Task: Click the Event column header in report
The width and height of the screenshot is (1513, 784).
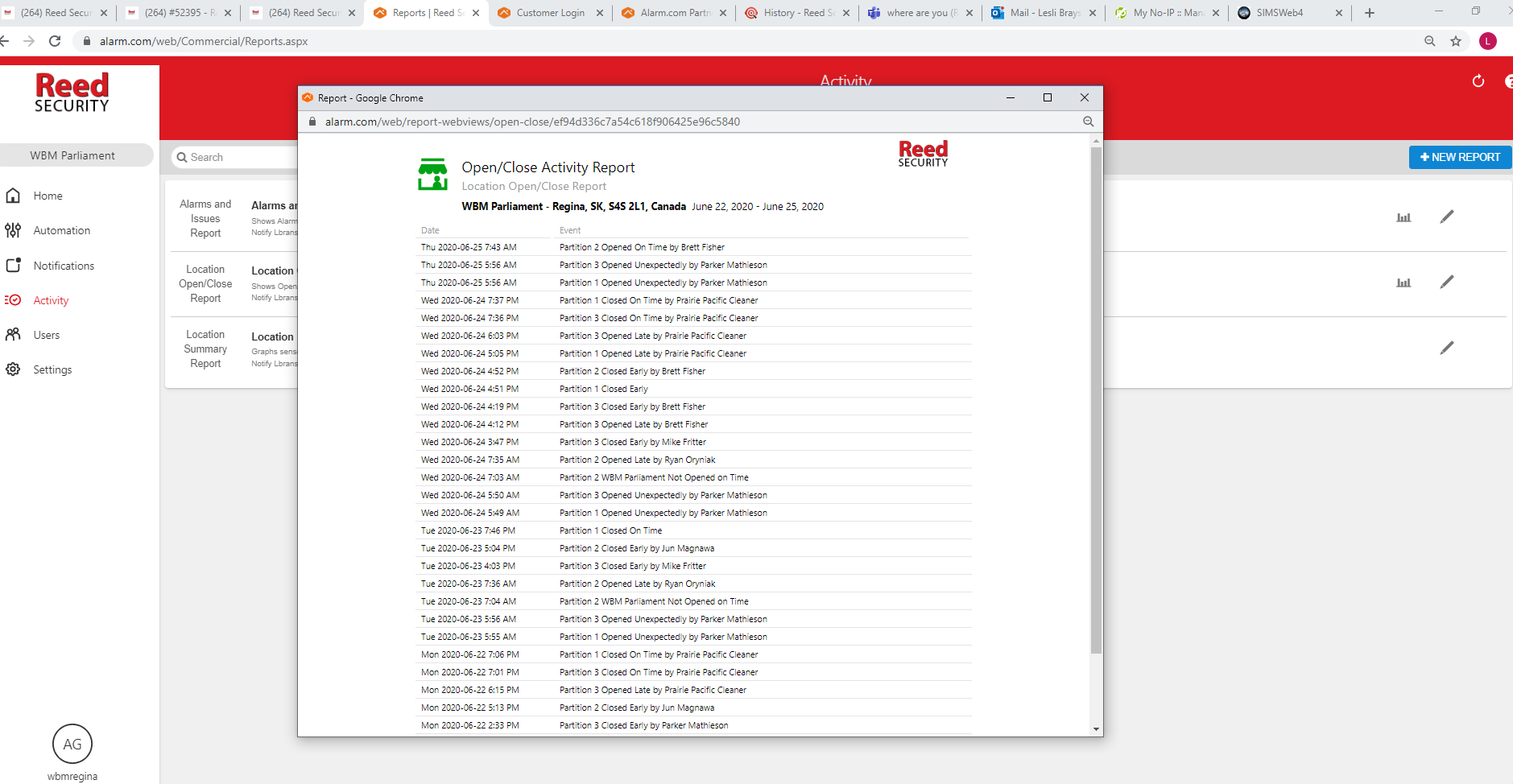Action: pos(570,230)
